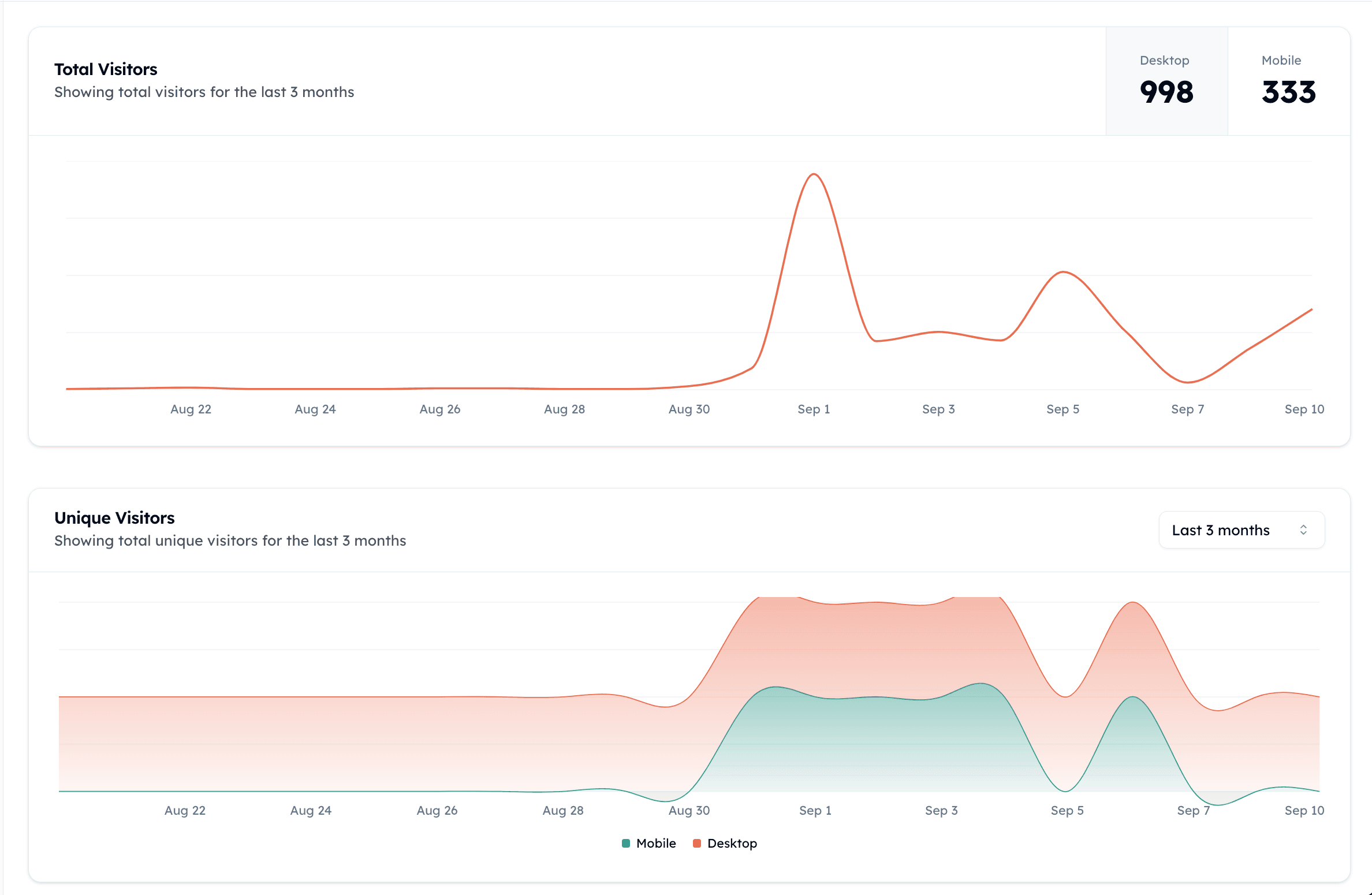The width and height of the screenshot is (1372, 895).
Task: Switch to the Mobile 333 visitors tab
Action: (1289, 81)
